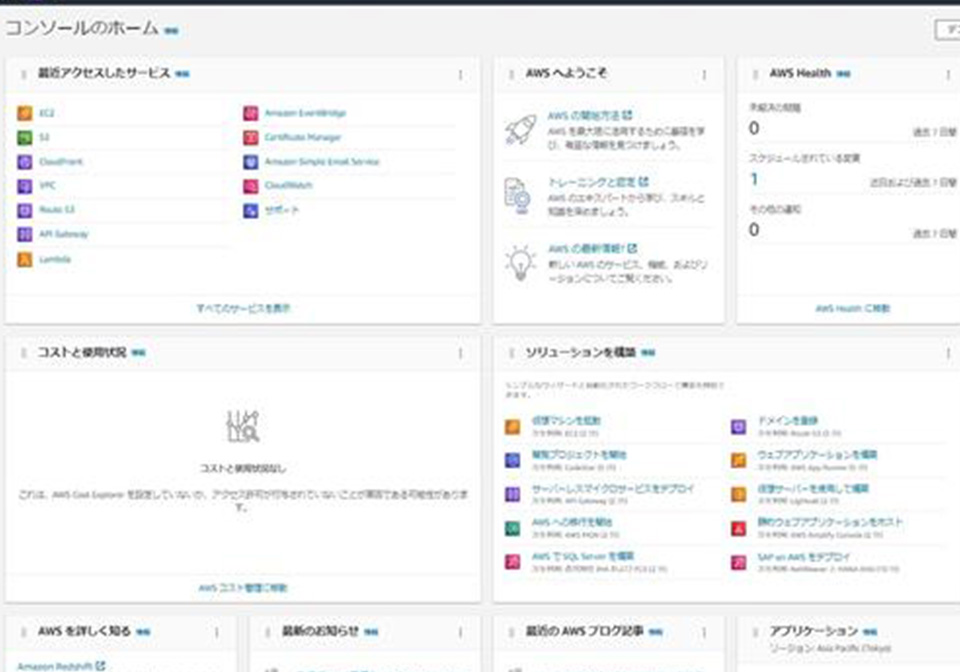
Task: Click info badge next to AWS Health
Action: coord(844,74)
